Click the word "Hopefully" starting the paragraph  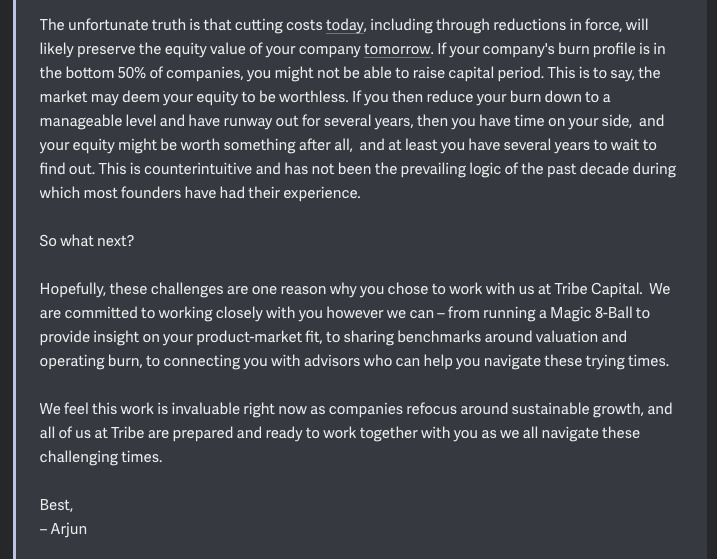[x=72, y=289]
